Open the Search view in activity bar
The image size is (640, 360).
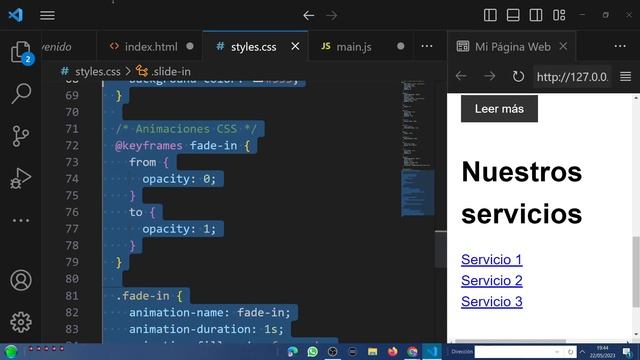pyautogui.click(x=21, y=93)
